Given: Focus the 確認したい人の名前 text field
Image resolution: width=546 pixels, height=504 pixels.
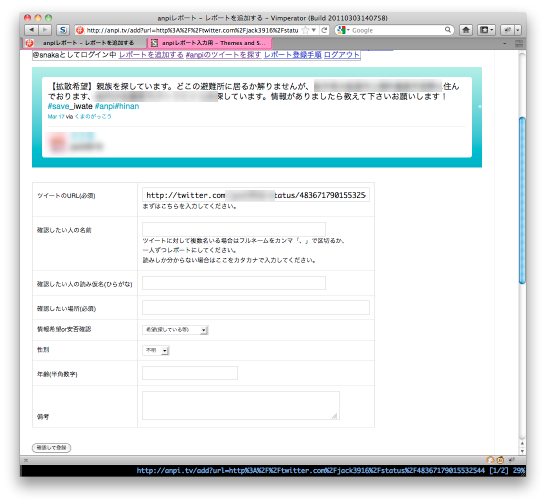Looking at the screenshot, I should (x=234, y=229).
